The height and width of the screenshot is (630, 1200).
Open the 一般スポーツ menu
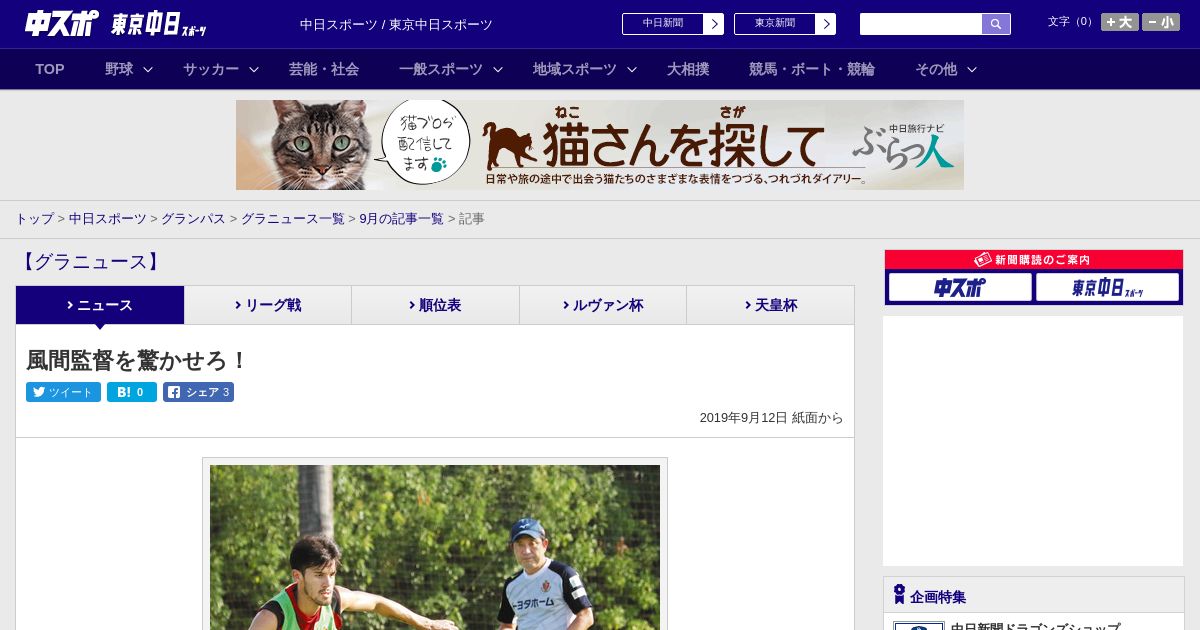441,69
